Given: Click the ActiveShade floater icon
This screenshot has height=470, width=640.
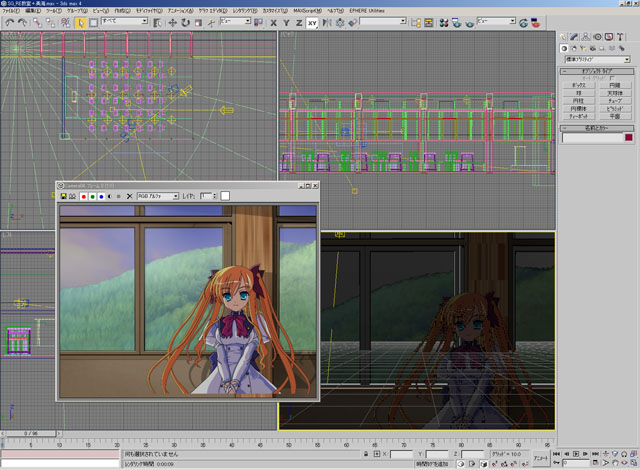Looking at the screenshot, I should coord(536,23).
